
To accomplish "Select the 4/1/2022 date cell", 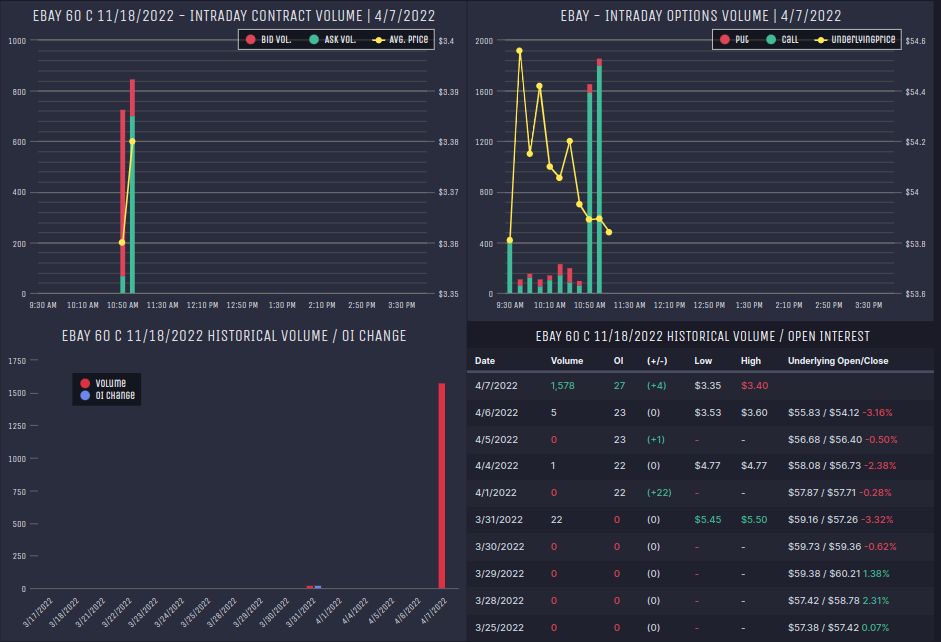I will [x=496, y=493].
